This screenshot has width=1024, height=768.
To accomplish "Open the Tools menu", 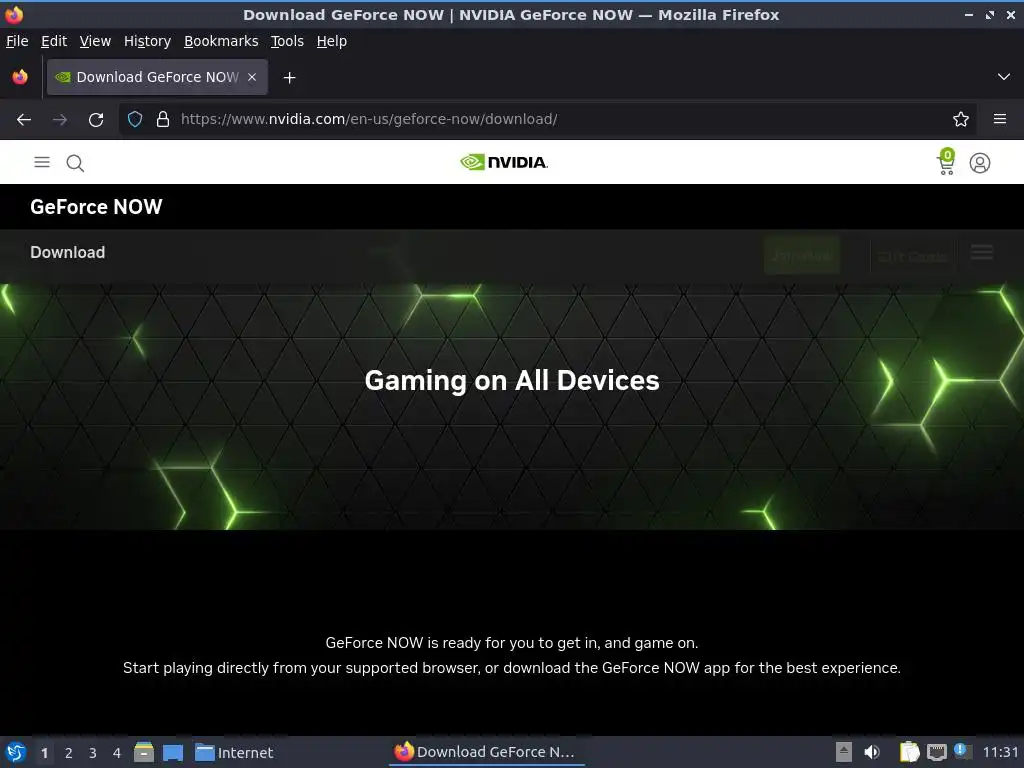I will 287,41.
